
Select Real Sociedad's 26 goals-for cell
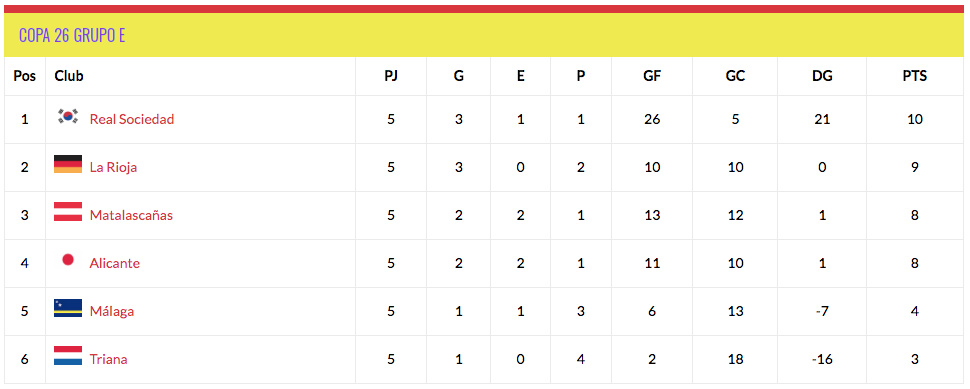pos(652,119)
